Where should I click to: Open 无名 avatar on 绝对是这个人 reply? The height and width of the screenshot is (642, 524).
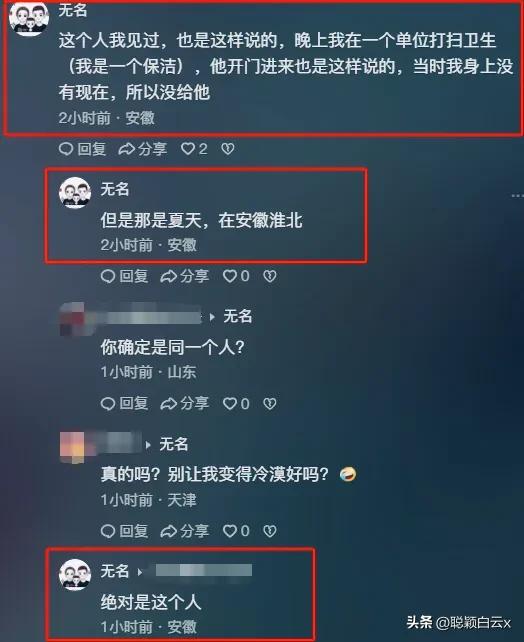tap(75, 574)
